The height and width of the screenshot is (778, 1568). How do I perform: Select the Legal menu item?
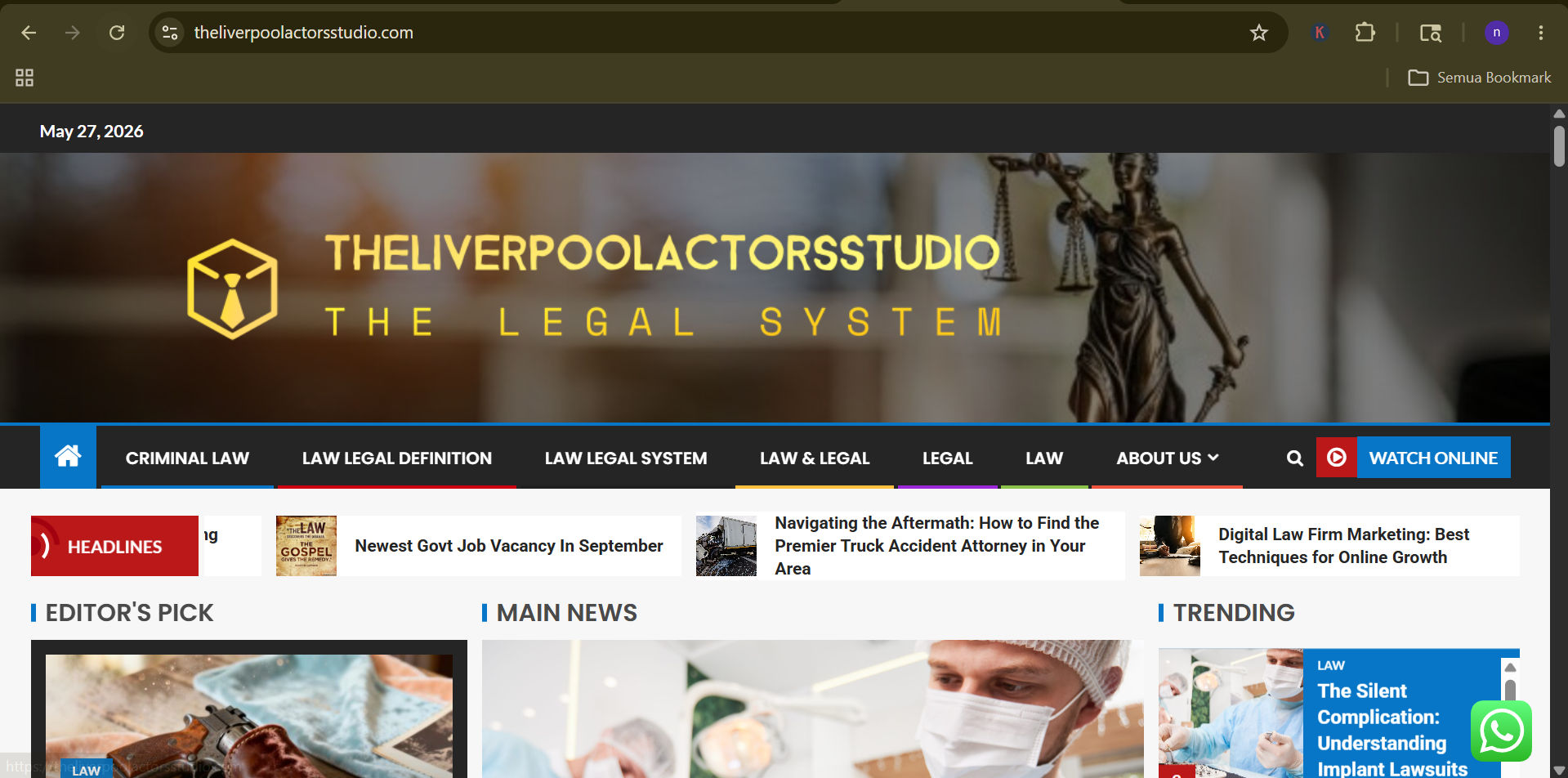948,458
